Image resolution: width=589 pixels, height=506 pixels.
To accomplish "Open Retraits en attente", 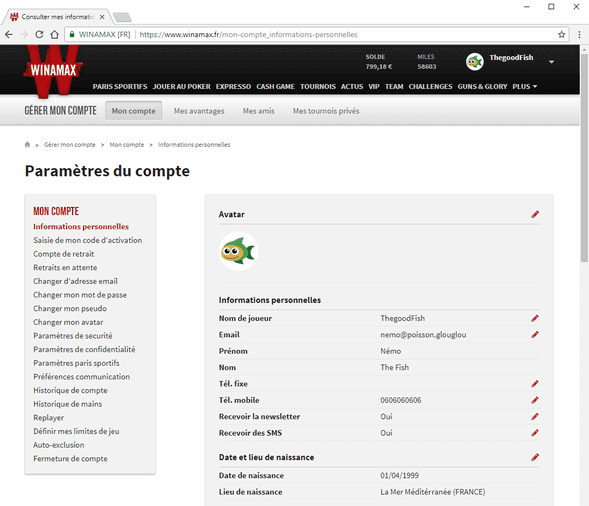I will (x=65, y=267).
